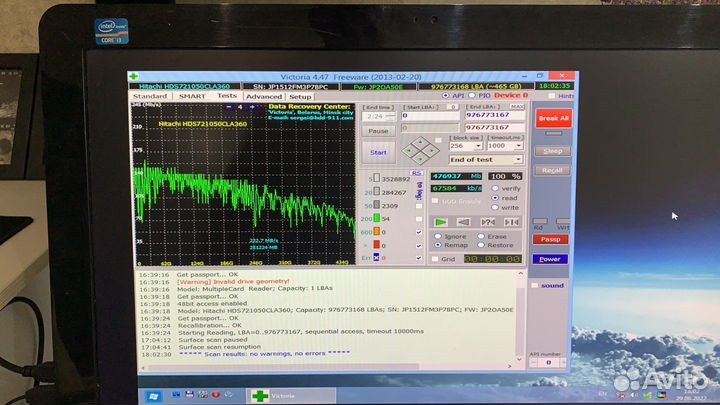The image size is (720, 405).
Task: Switch to the Advanced tab
Action: point(264,96)
